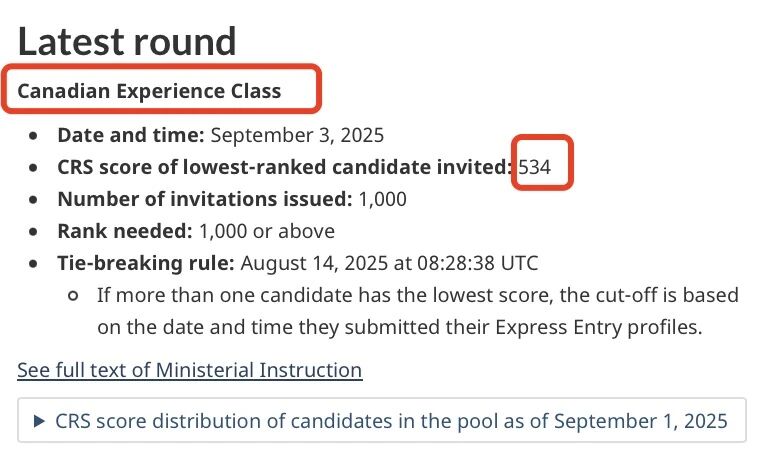The height and width of the screenshot is (458, 768).
Task: Click the CRS score of lowest-ranked candidate invited label
Action: click(x=285, y=167)
